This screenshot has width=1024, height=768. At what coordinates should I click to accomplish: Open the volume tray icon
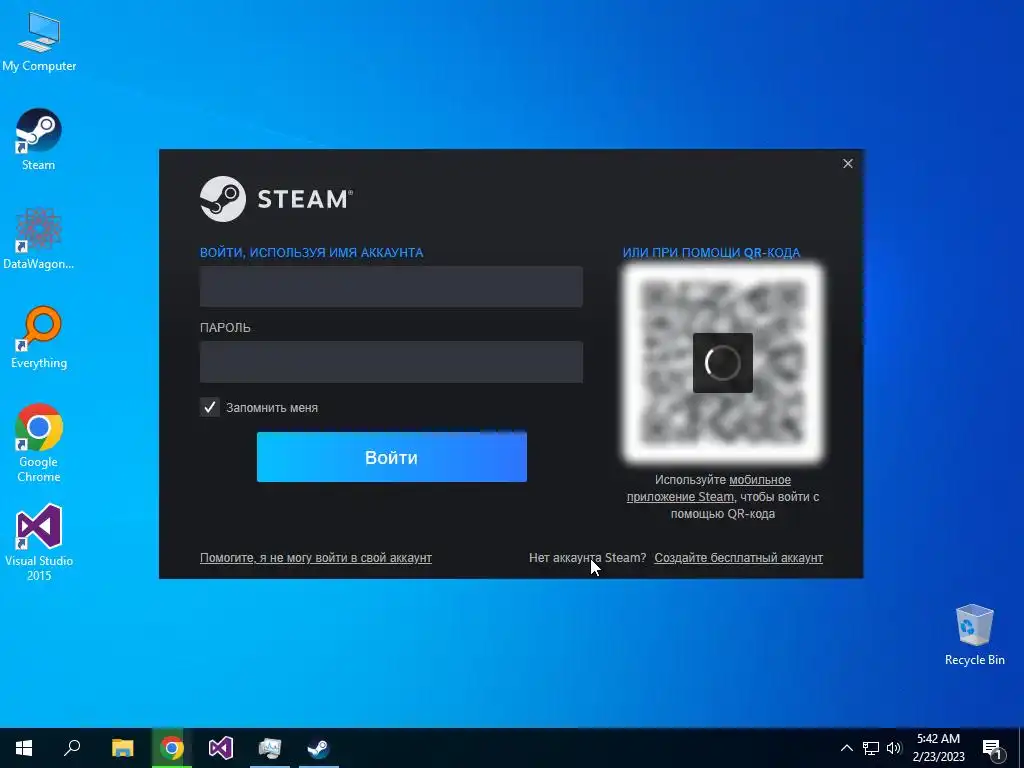coord(894,748)
